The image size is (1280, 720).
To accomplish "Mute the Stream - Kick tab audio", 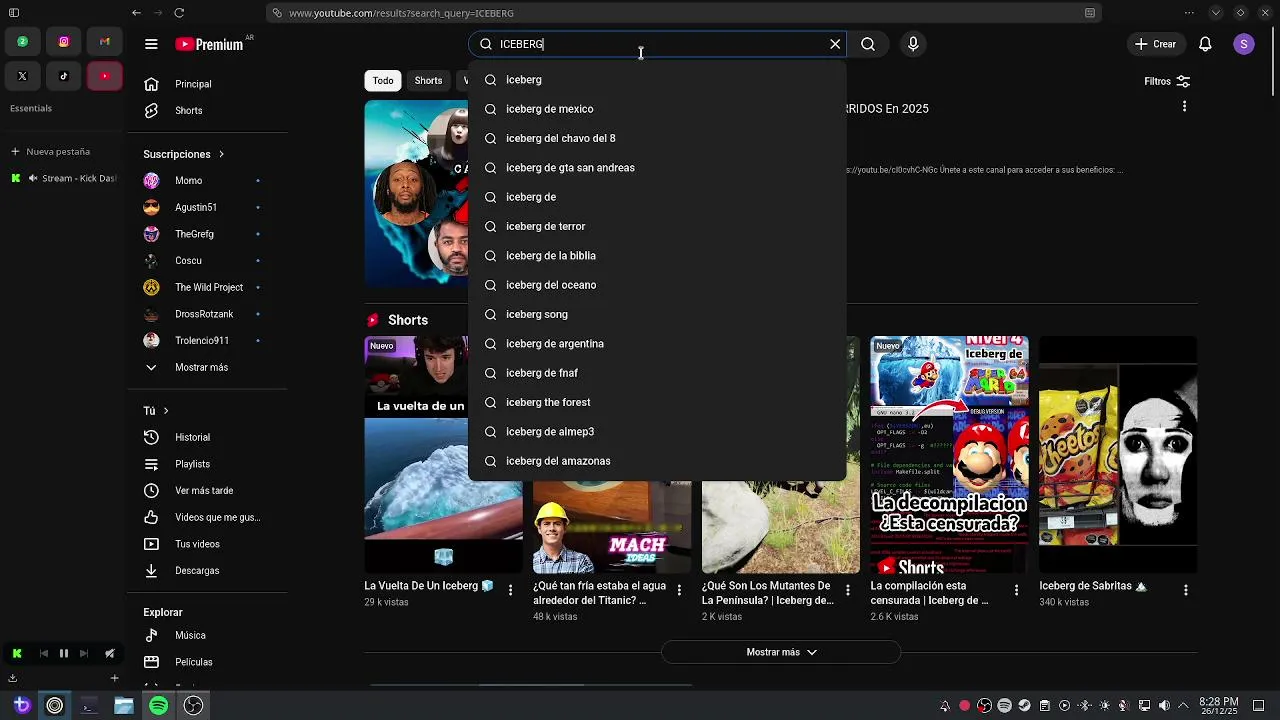I will 33,178.
